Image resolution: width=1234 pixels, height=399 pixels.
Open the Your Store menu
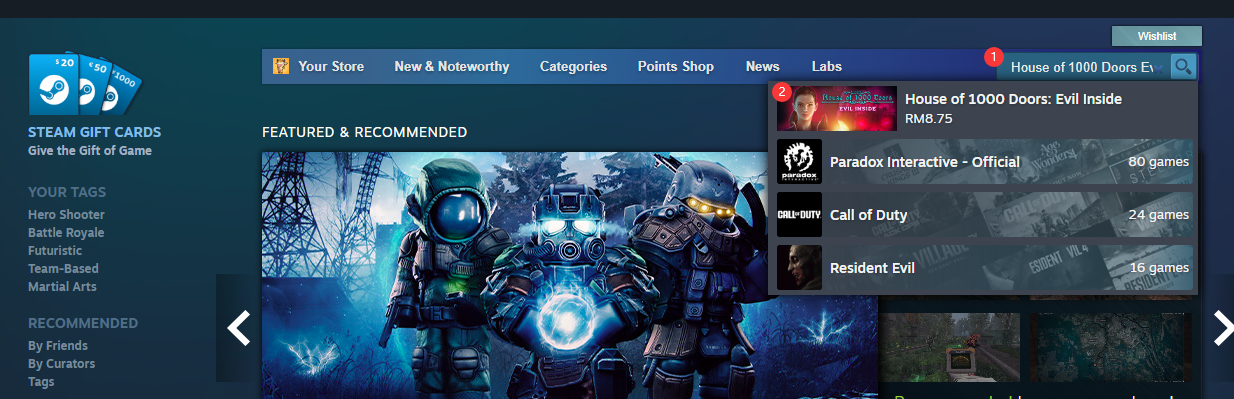coord(331,67)
